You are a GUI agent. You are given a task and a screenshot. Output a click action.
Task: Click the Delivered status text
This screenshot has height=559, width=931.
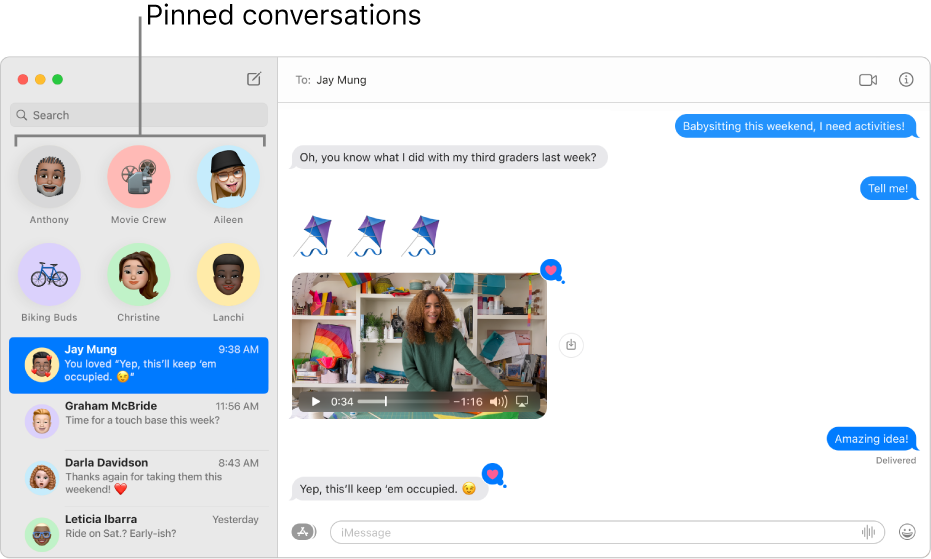pyautogui.click(x=895, y=460)
